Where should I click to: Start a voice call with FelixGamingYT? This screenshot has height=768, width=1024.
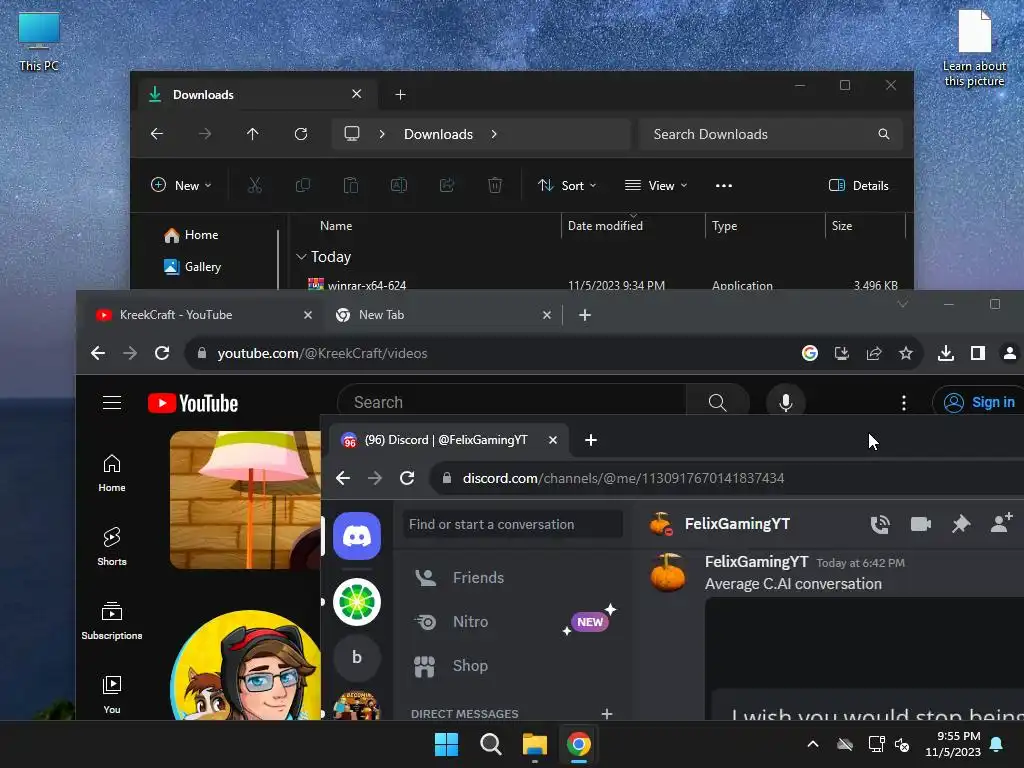(880, 524)
